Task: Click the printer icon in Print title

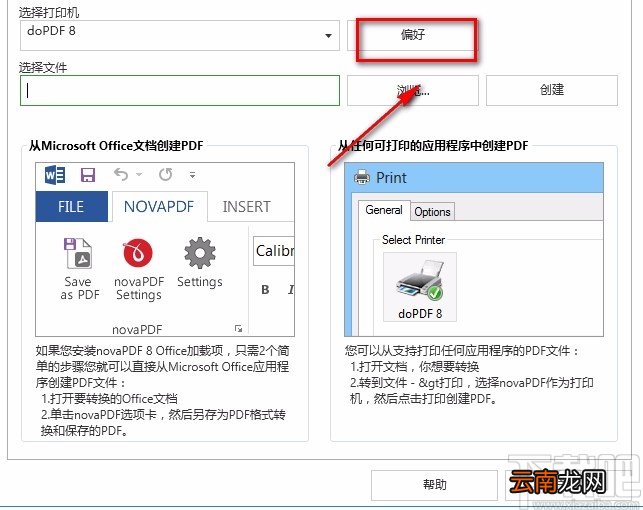Action: [x=362, y=178]
